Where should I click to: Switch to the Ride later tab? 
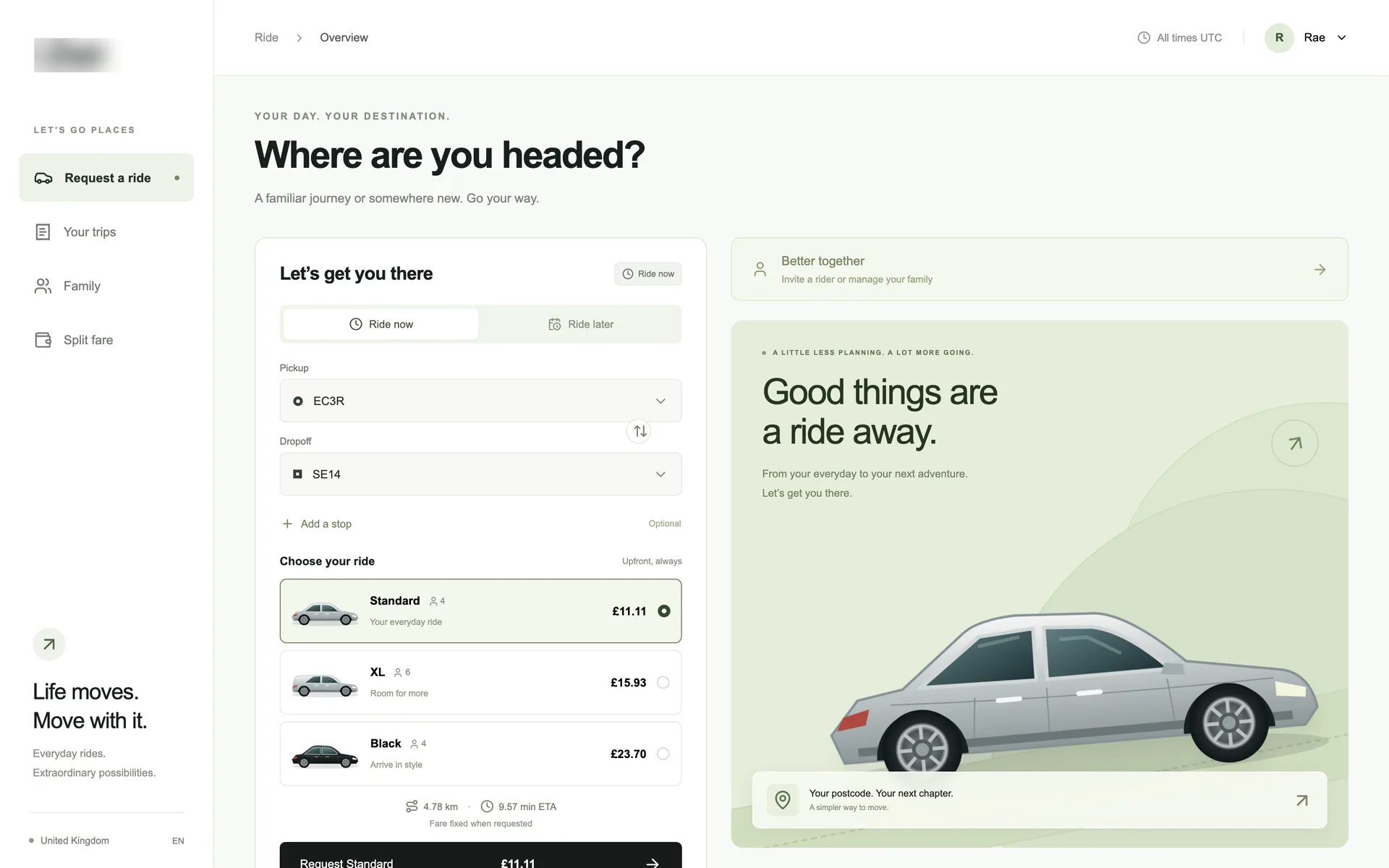(580, 324)
